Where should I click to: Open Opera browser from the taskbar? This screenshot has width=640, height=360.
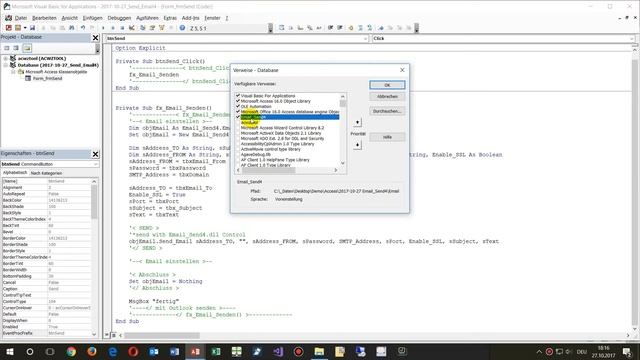133,351
